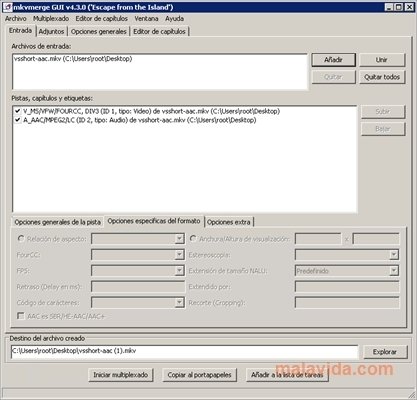The image size is (417, 400).
Task: Click the Iniciar multiplexado button
Action: 121,375
